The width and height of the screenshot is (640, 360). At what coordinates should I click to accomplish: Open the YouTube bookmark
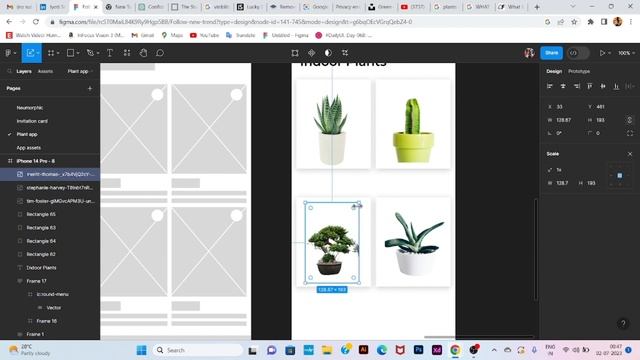point(204,36)
